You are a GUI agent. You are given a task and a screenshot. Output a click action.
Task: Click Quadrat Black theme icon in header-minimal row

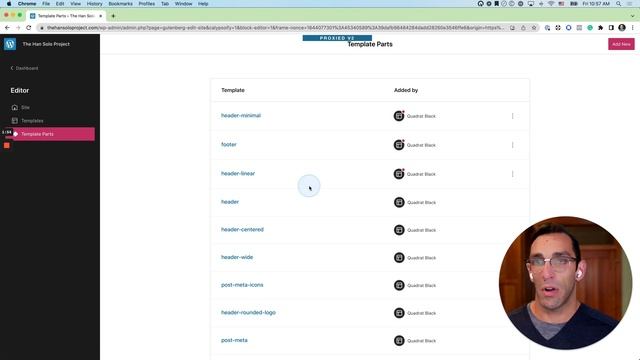[x=399, y=116]
